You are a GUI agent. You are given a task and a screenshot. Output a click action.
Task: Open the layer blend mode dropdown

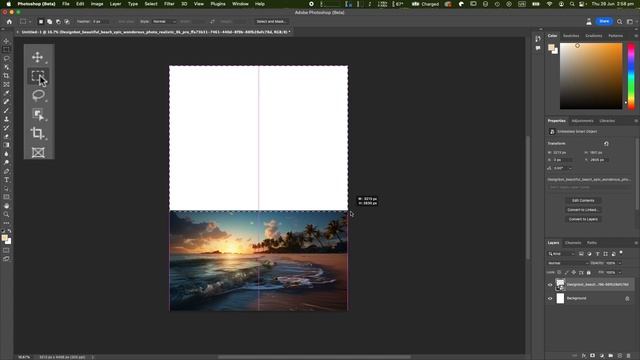click(568, 263)
